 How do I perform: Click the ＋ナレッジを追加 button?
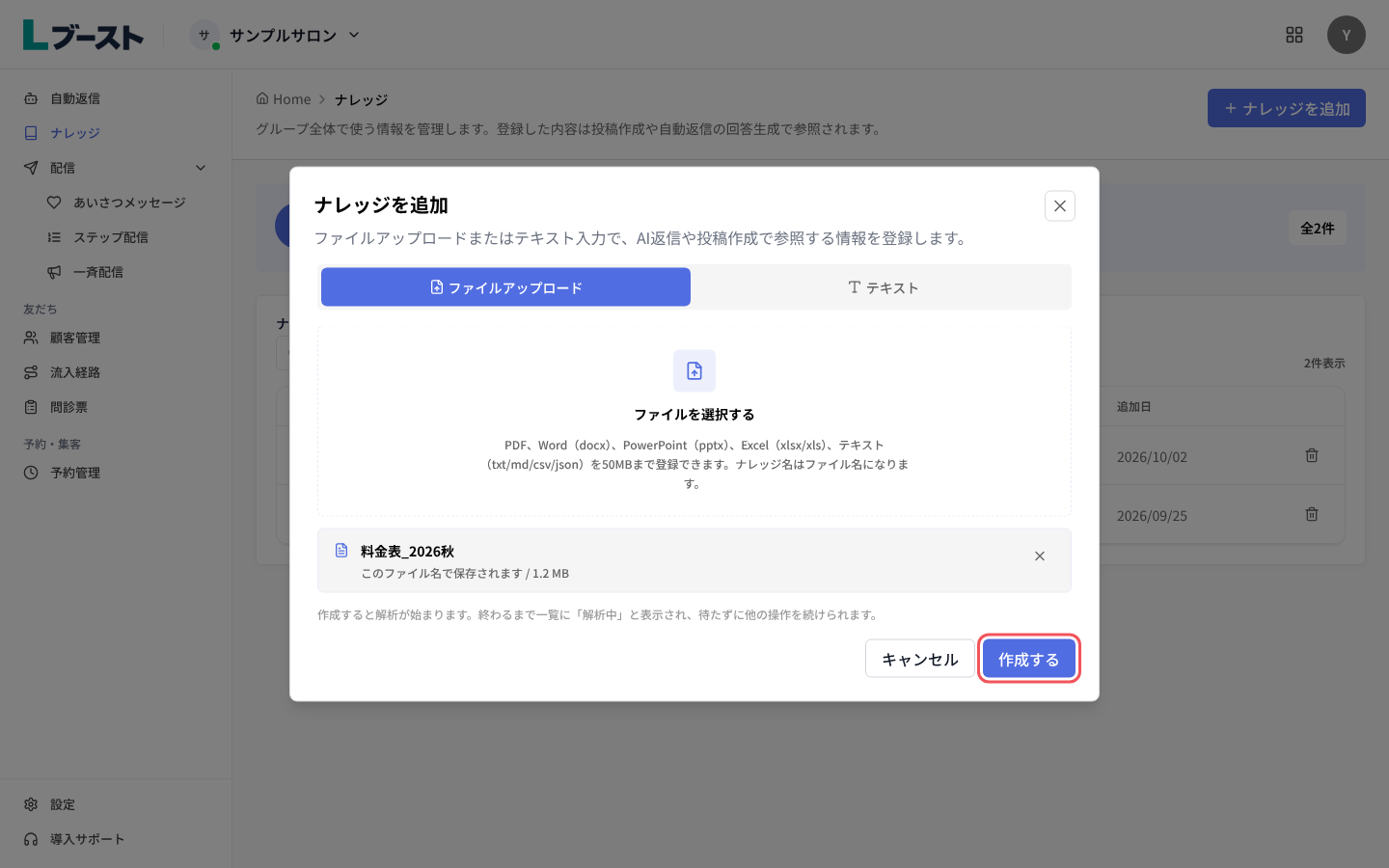1287,108
